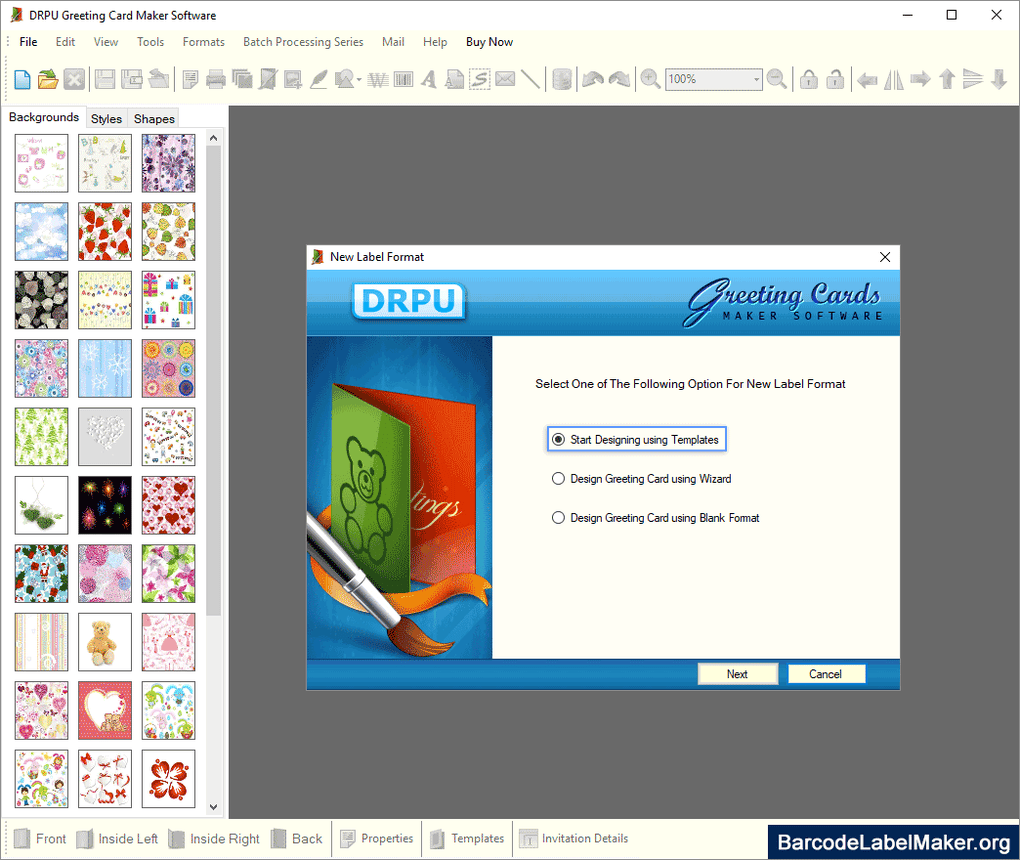This screenshot has width=1020, height=860.
Task: Open a file with the folder icon
Action: point(47,79)
